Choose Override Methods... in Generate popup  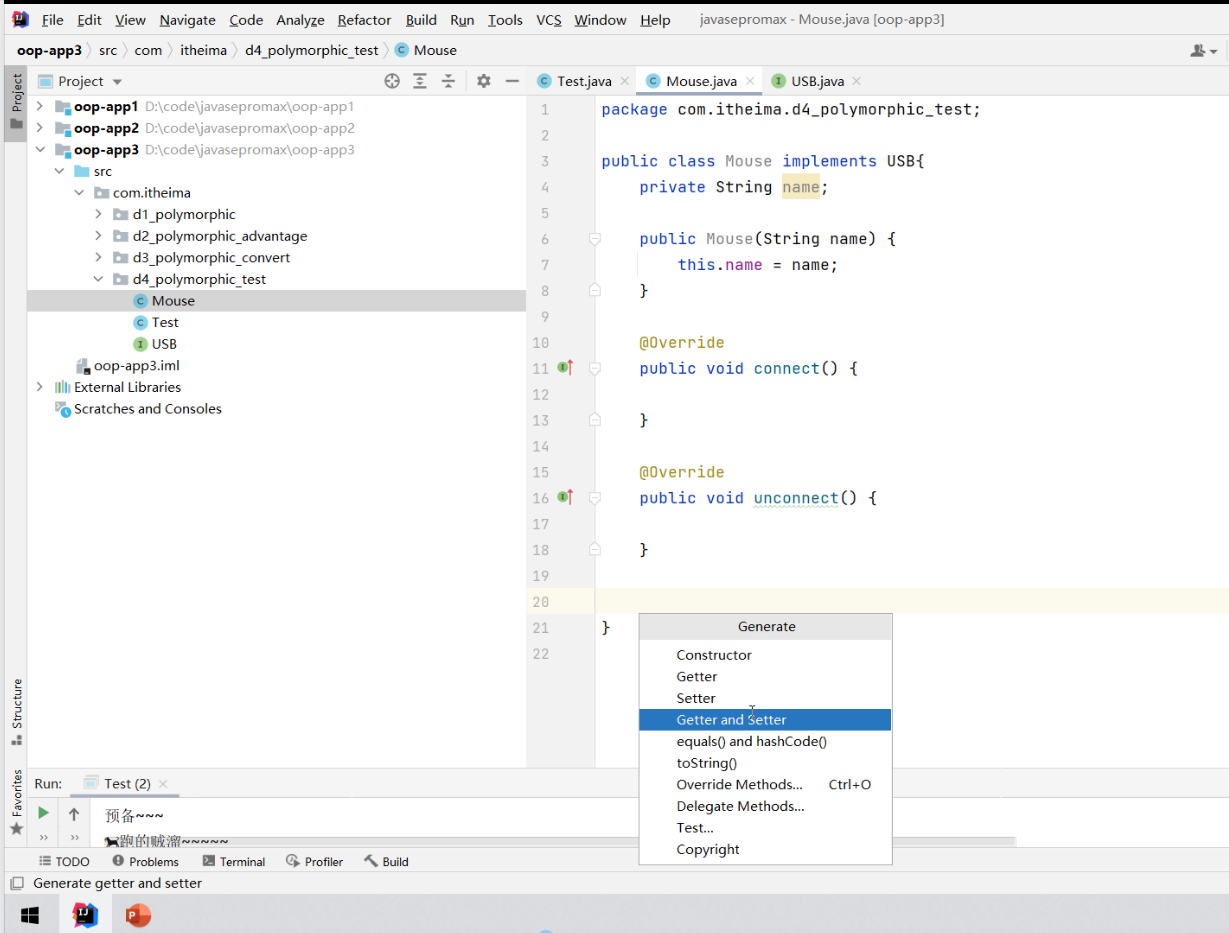pos(765,784)
